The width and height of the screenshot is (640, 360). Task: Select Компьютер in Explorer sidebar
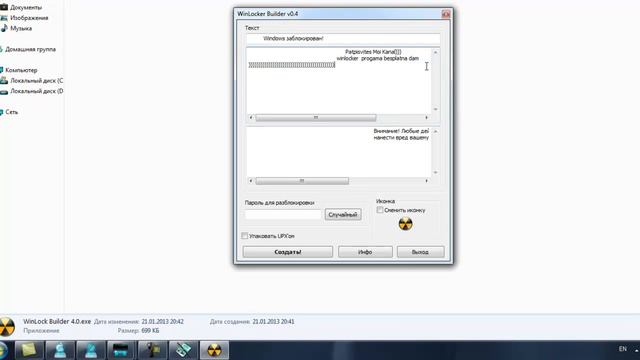[21, 70]
